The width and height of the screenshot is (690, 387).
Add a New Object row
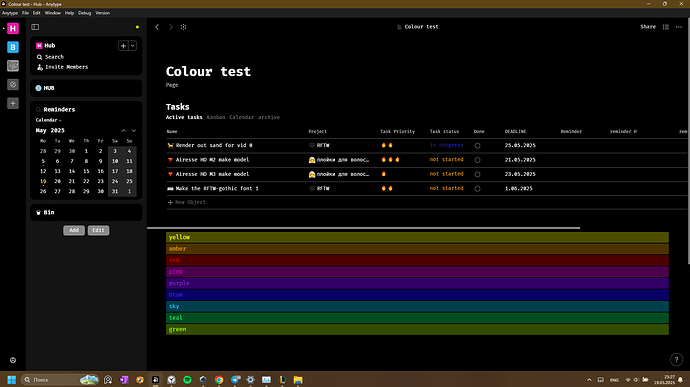click(x=187, y=203)
